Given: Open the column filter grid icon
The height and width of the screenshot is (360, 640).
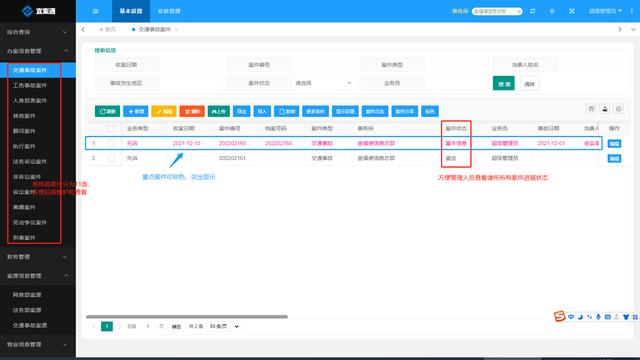Looking at the screenshot, I should 591,109.
